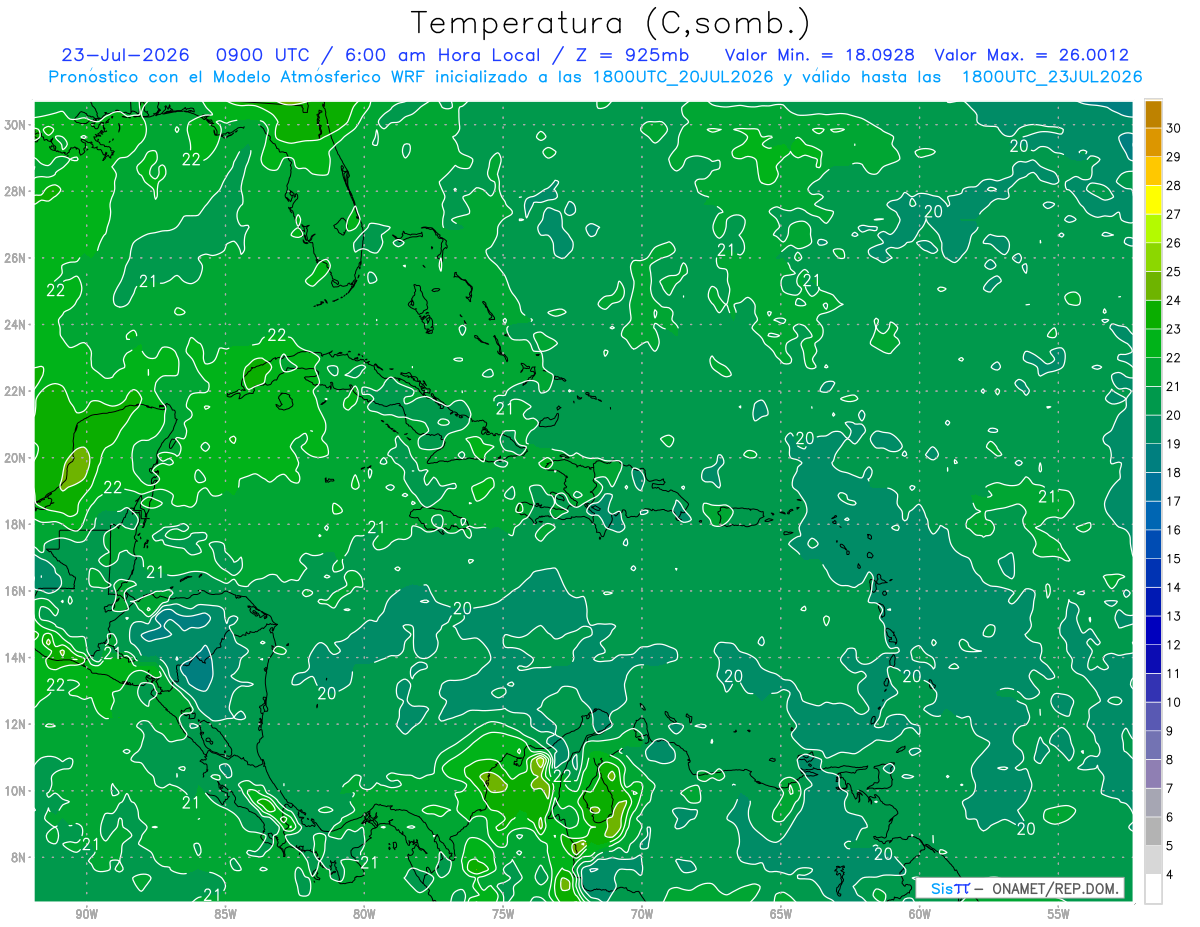Click the 20N latitude axis label
This screenshot has height=927, width=1200.
tap(17, 458)
